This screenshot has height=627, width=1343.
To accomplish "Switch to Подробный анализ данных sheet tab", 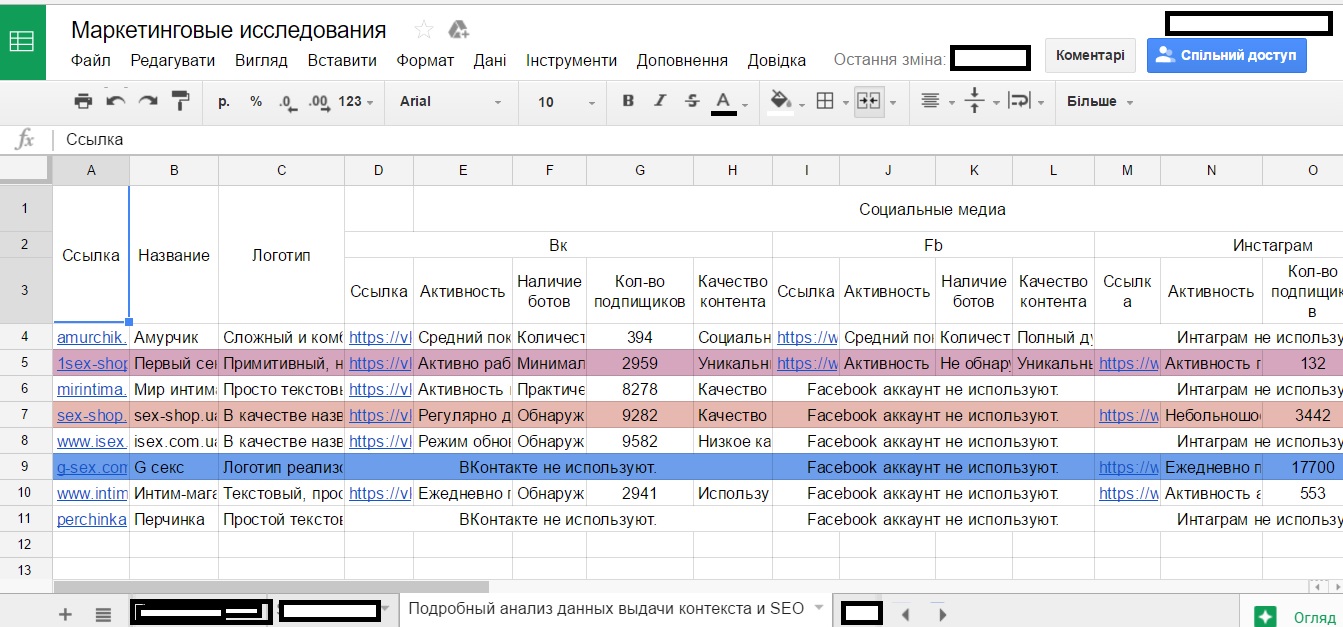I will pyautogui.click(x=606, y=608).
